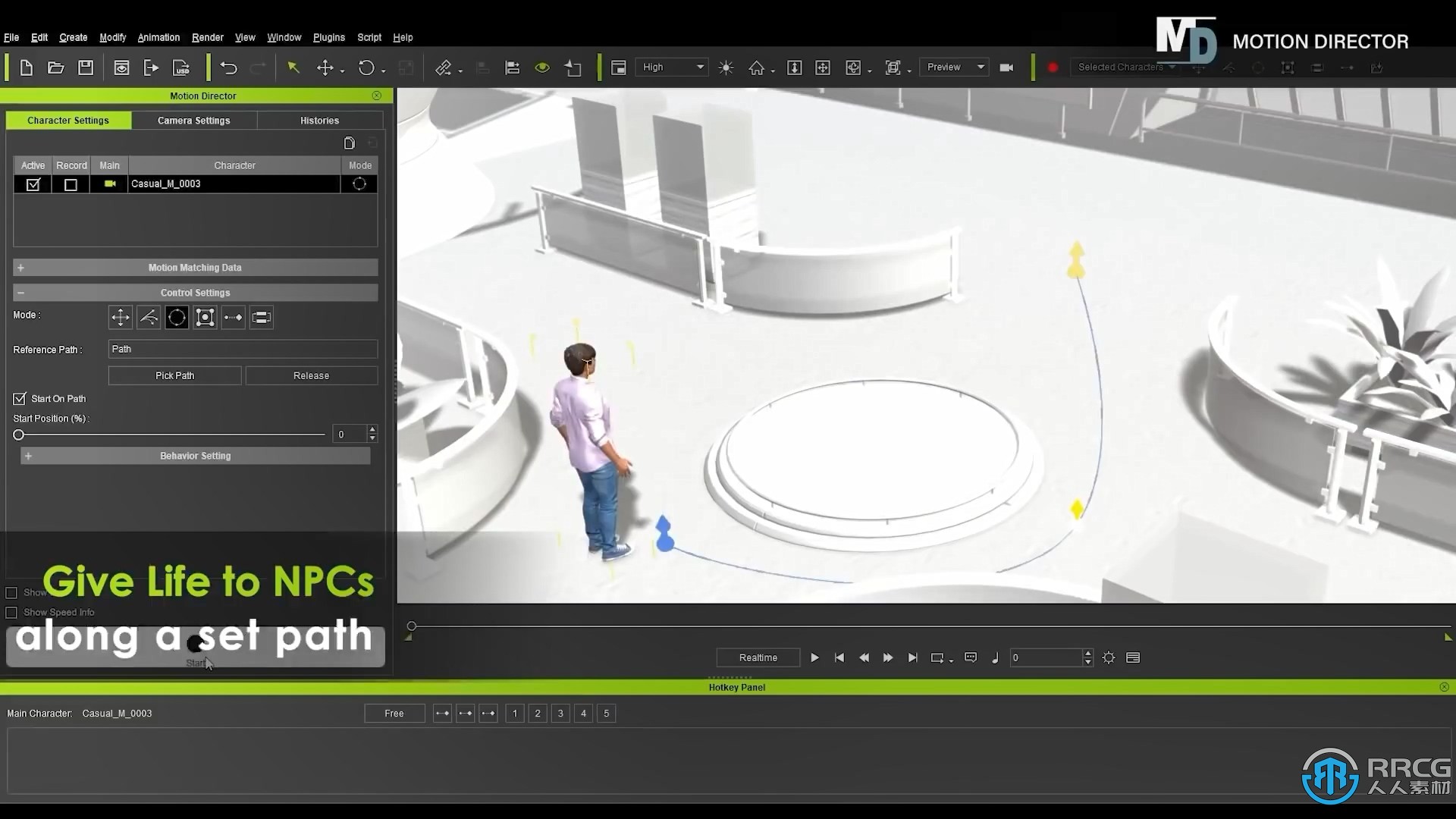The height and width of the screenshot is (819, 1456).
Task: Open the Plugins menu
Action: (x=329, y=37)
